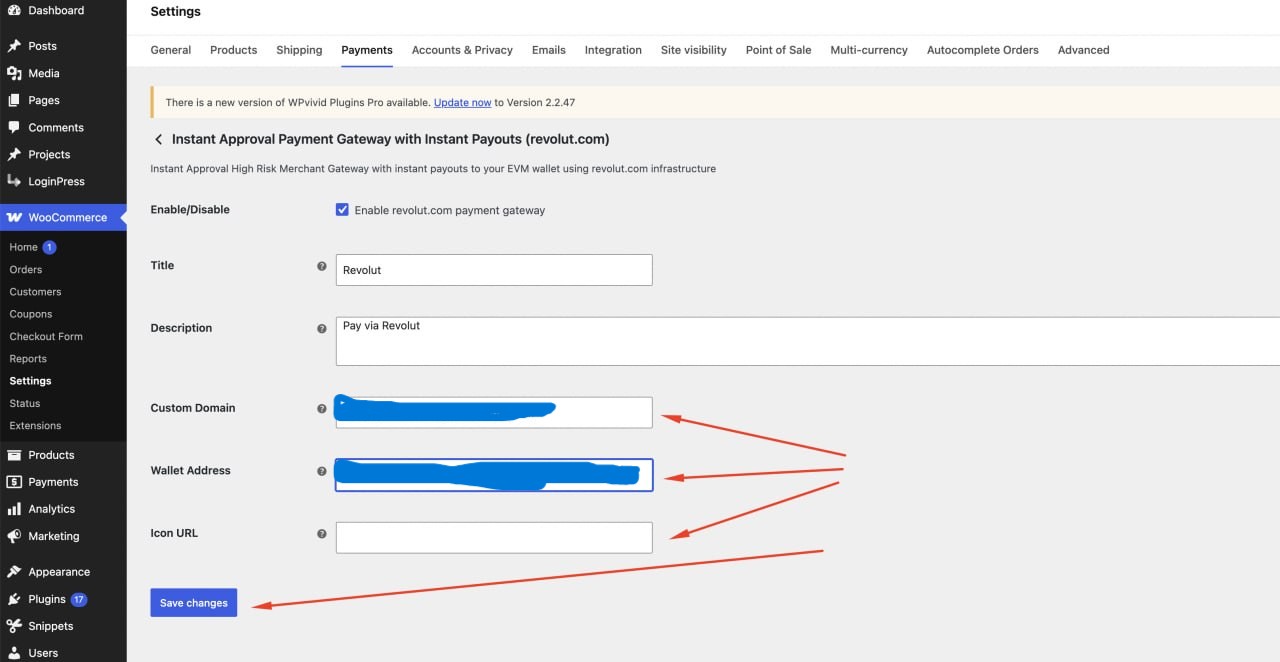The height and width of the screenshot is (662, 1280).
Task: Open Customers in WooCommerce submenu
Action: (x=35, y=292)
